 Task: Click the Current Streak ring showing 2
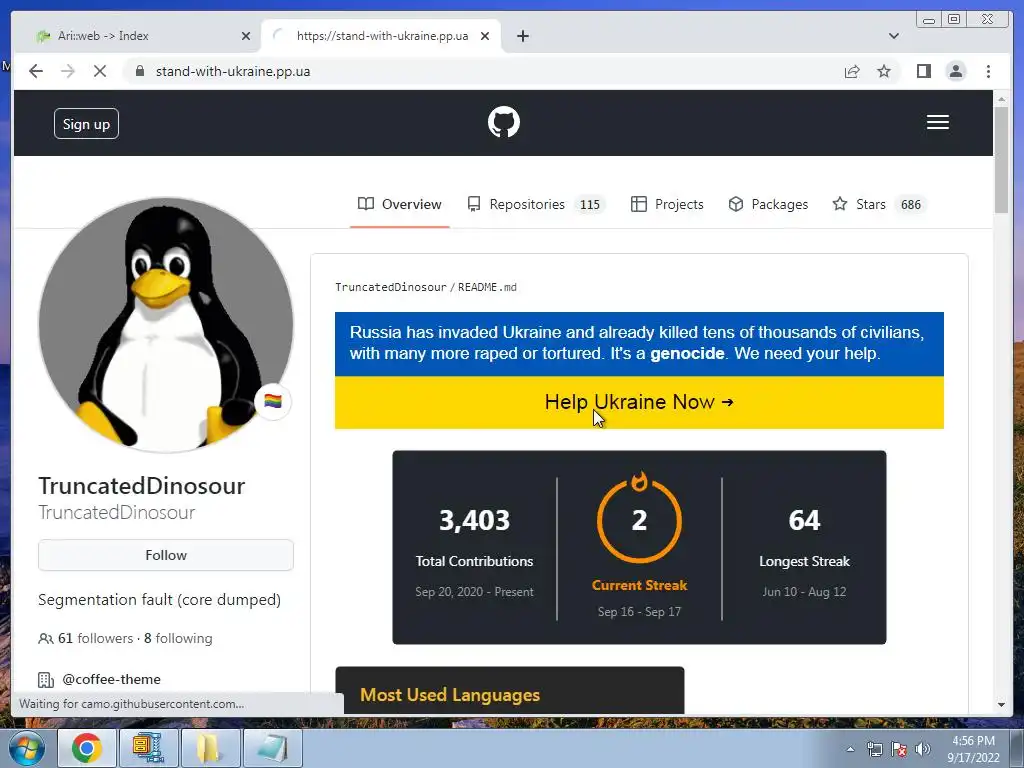coord(639,520)
